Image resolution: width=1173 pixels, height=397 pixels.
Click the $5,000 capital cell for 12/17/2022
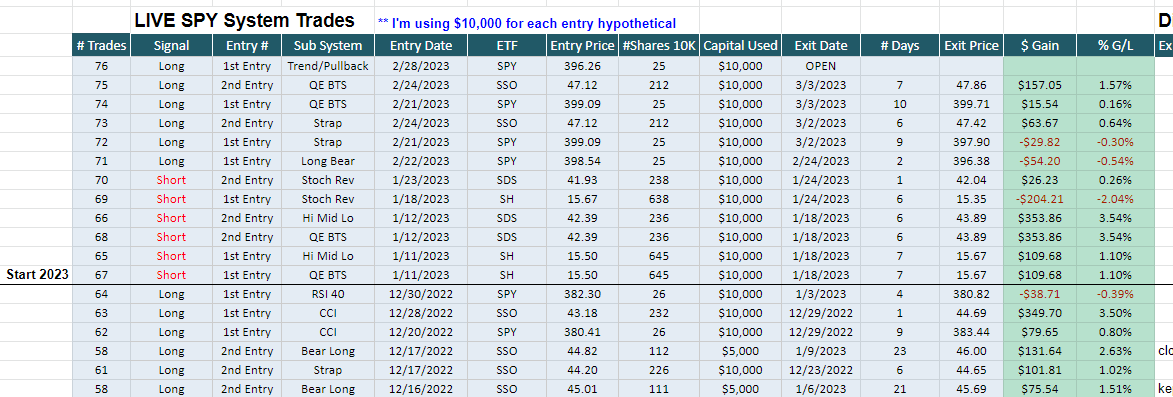click(741, 351)
